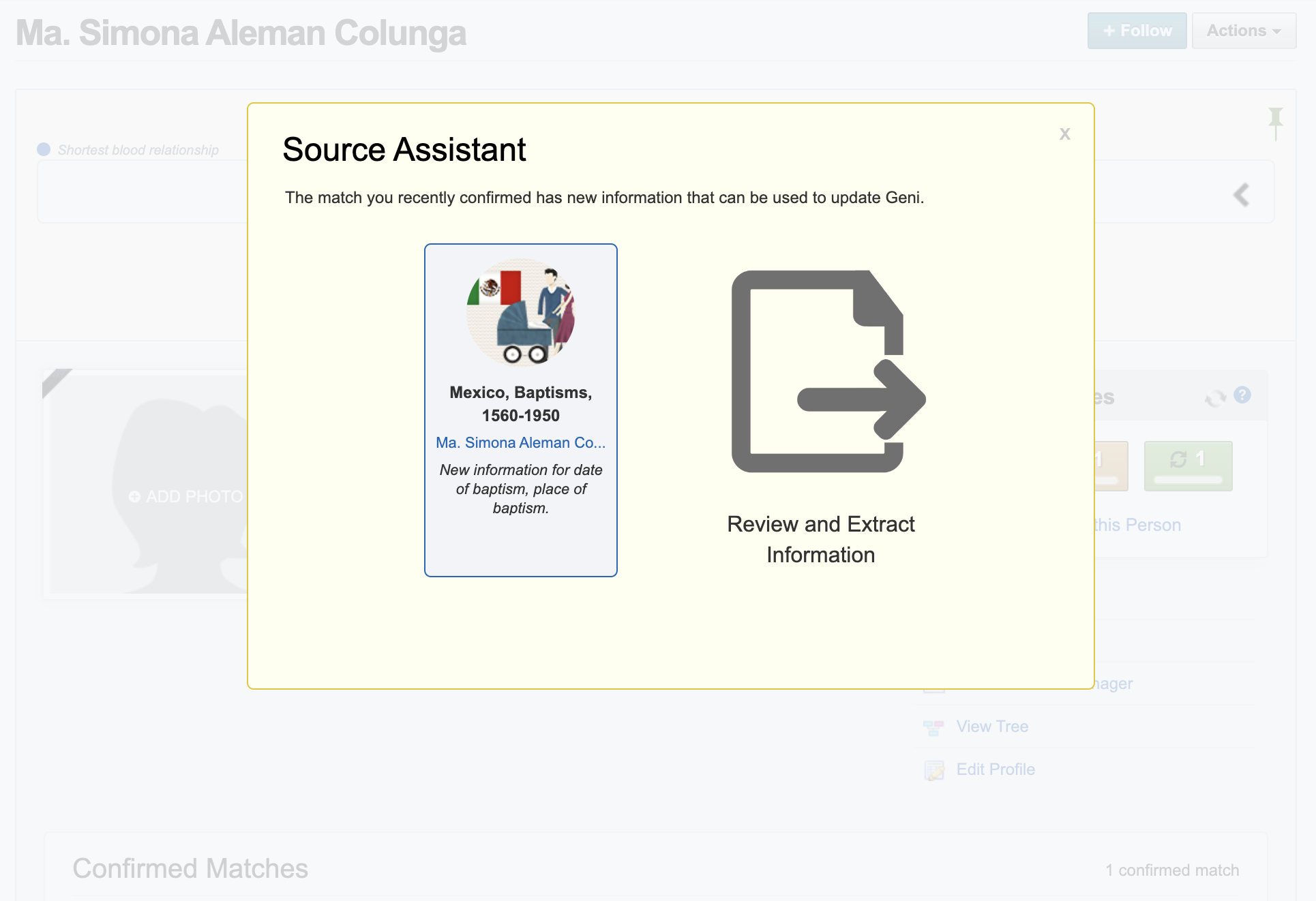Click the pushpin icon in profile panel
The height and width of the screenshot is (901, 1316).
click(x=1275, y=123)
